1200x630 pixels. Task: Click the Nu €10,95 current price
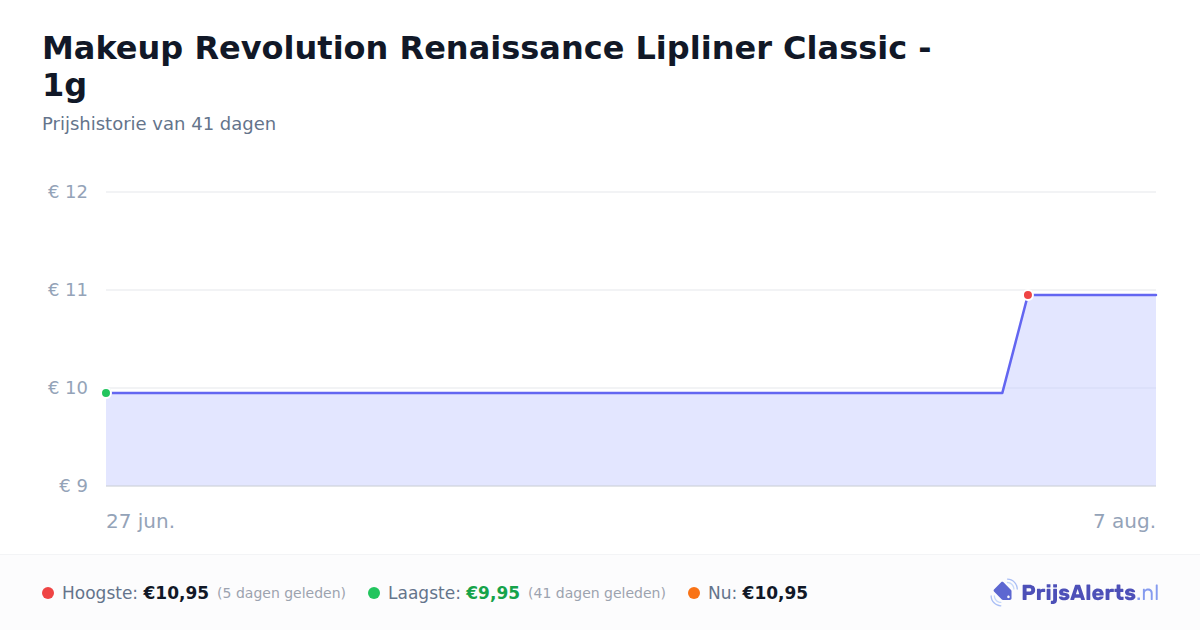(x=775, y=593)
